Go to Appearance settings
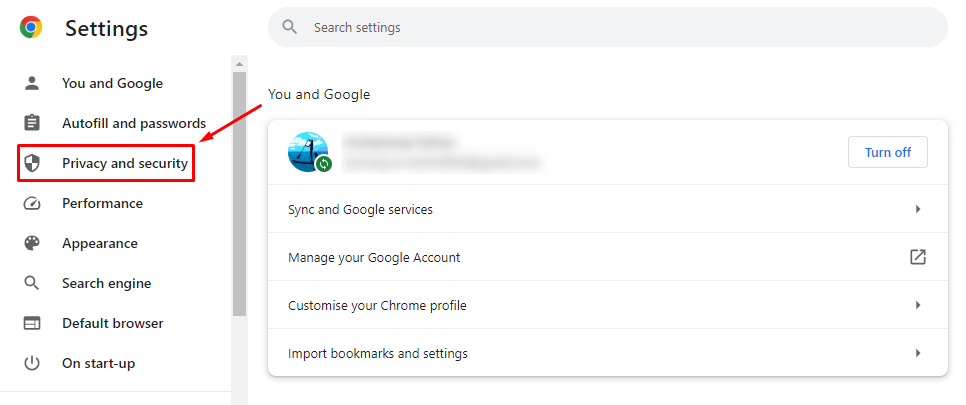966x405 pixels. coord(100,243)
